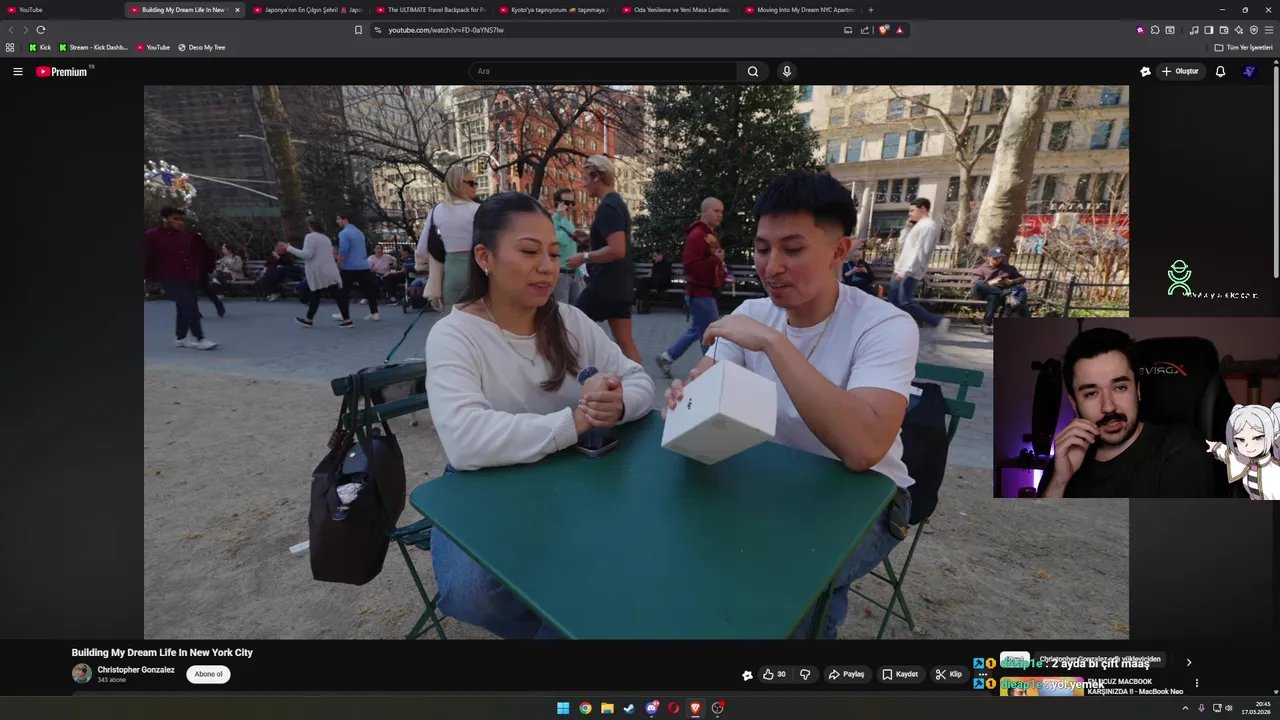Open the Stream - Kick Dashboard bookmark
This screenshot has height=720, width=1280.
(94, 47)
